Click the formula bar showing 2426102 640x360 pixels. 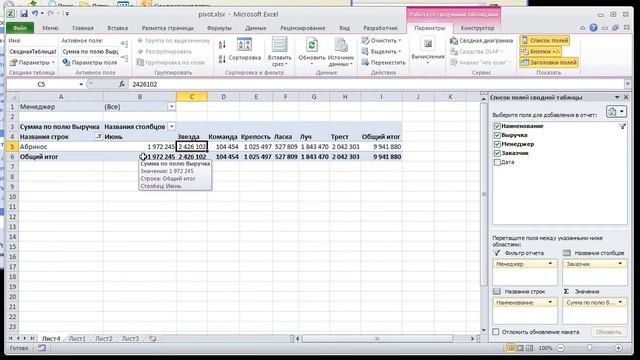(x=376, y=84)
